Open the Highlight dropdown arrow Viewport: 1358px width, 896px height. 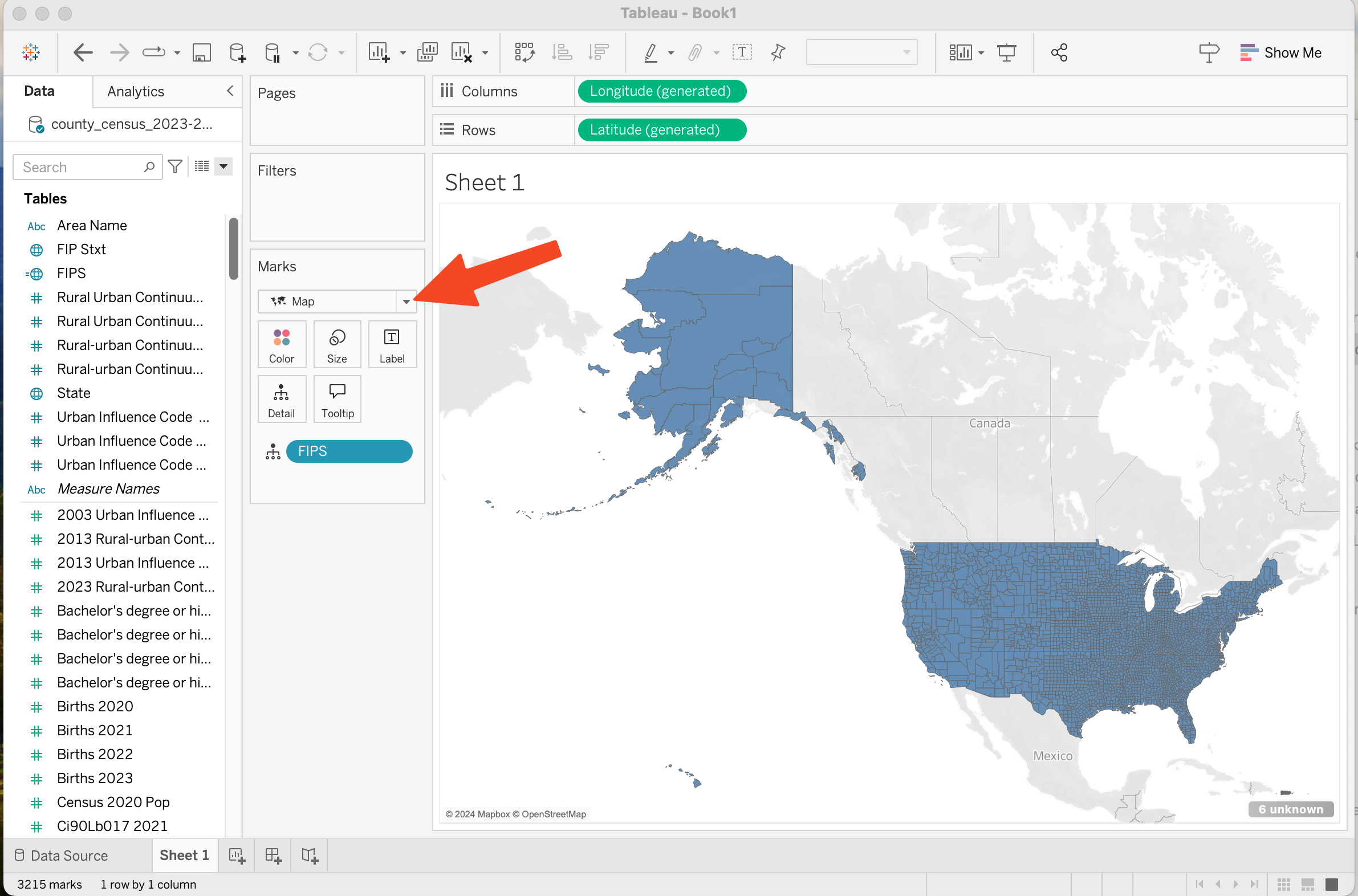point(671,52)
